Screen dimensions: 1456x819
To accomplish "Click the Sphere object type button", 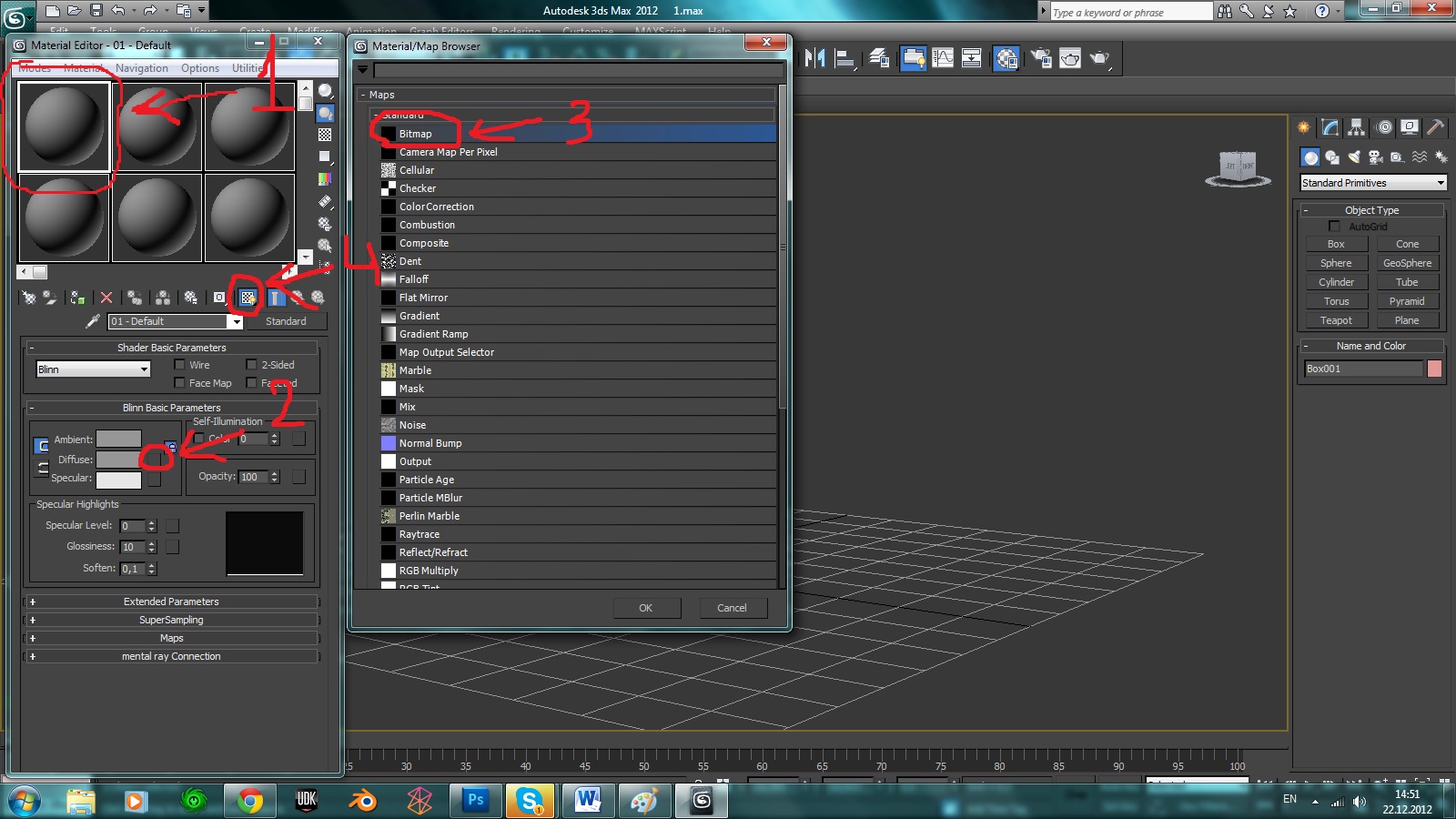I will pyautogui.click(x=1336, y=263).
